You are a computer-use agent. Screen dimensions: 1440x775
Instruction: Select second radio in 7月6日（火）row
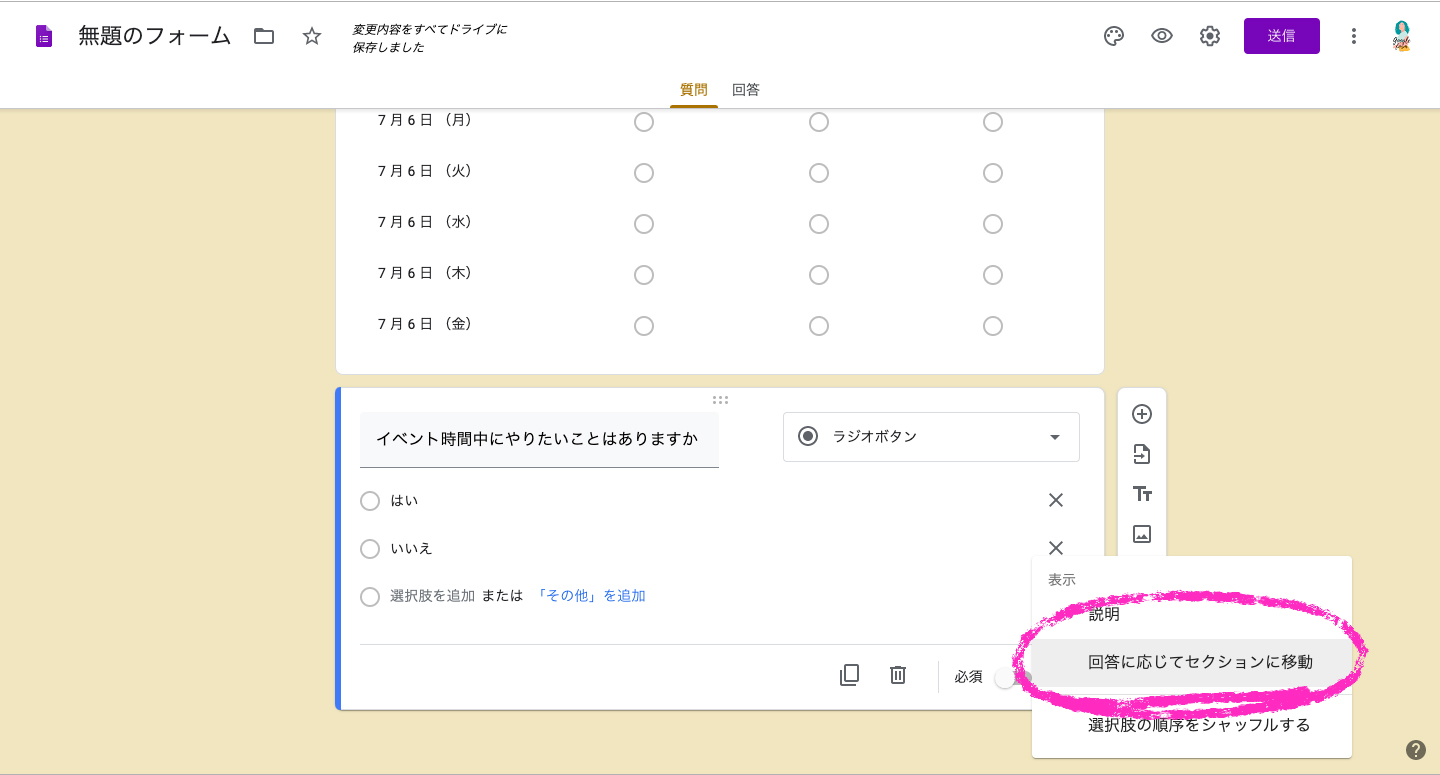pyautogui.click(x=819, y=173)
